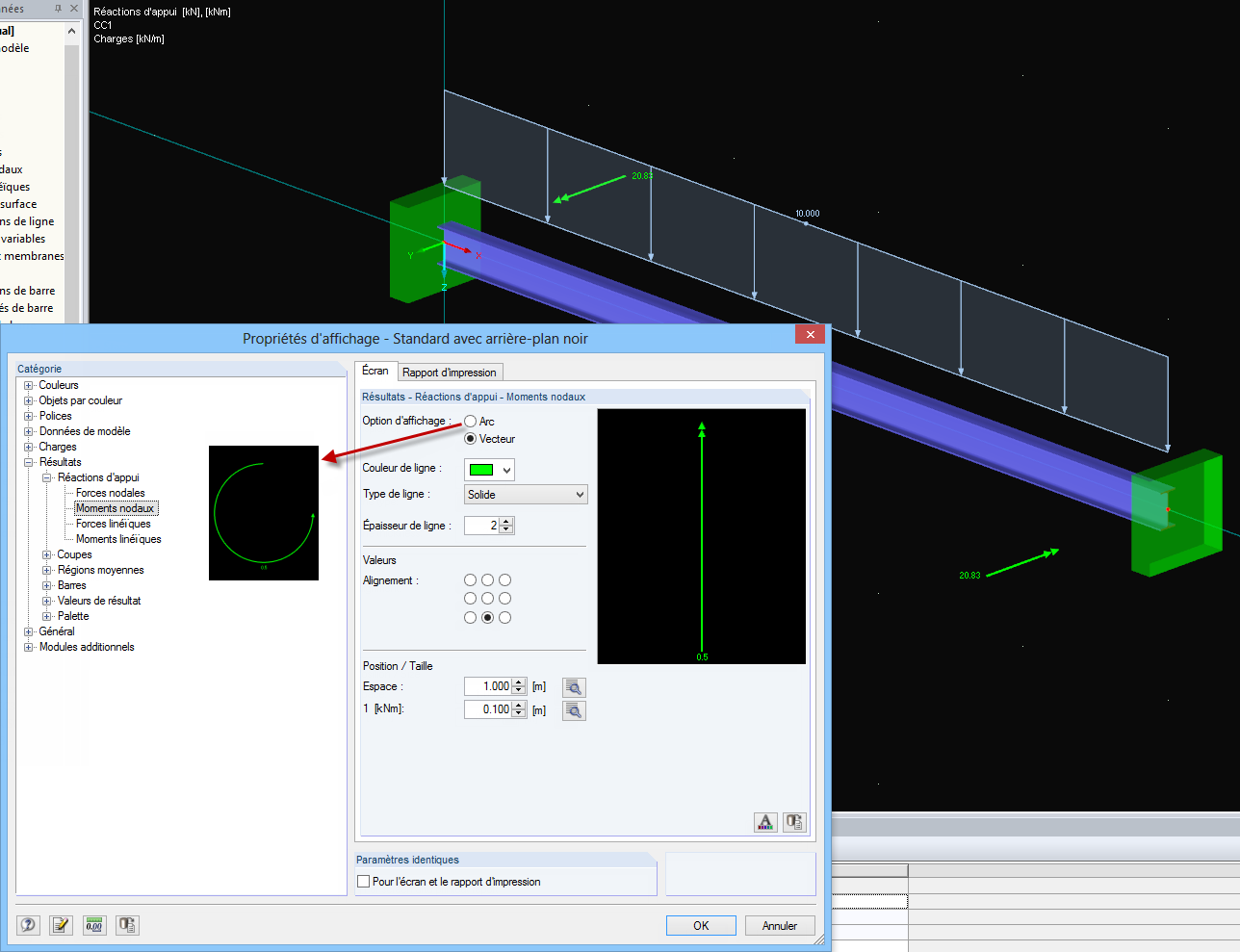Set value alignment to top-center
This screenshot has height=952, width=1240.
pos(487,580)
